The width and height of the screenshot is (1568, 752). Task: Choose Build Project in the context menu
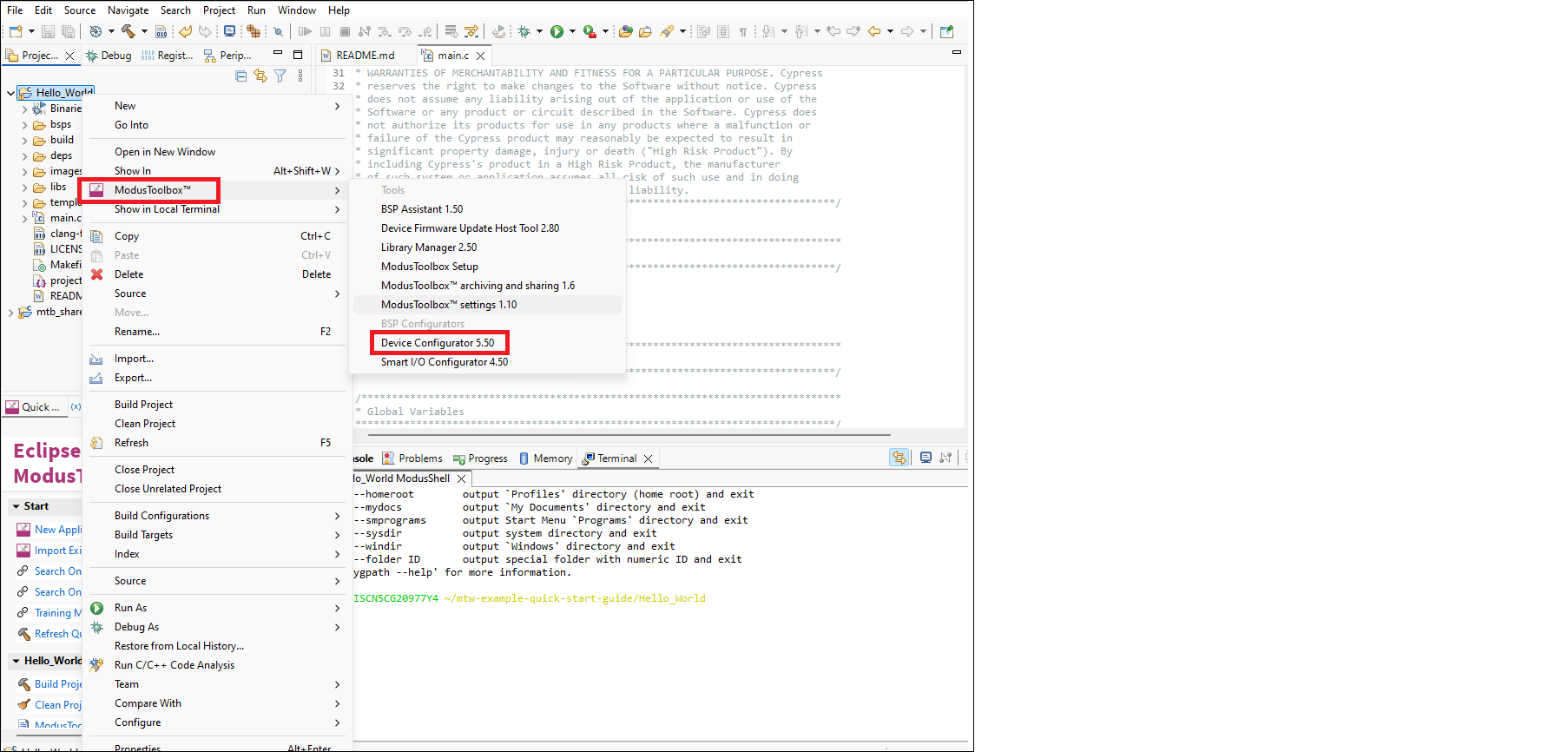tap(143, 405)
